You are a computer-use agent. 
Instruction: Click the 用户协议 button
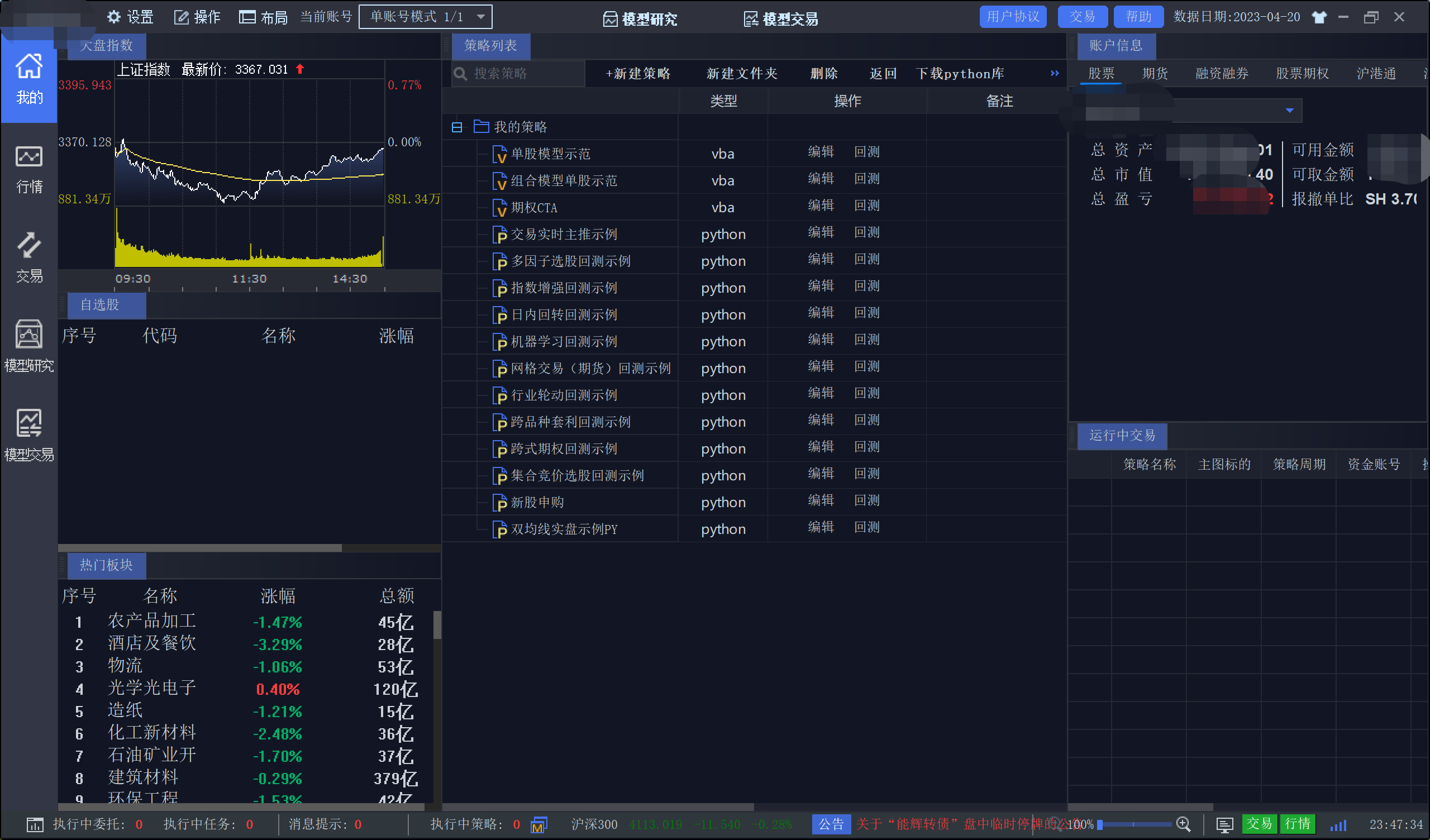coord(1013,17)
